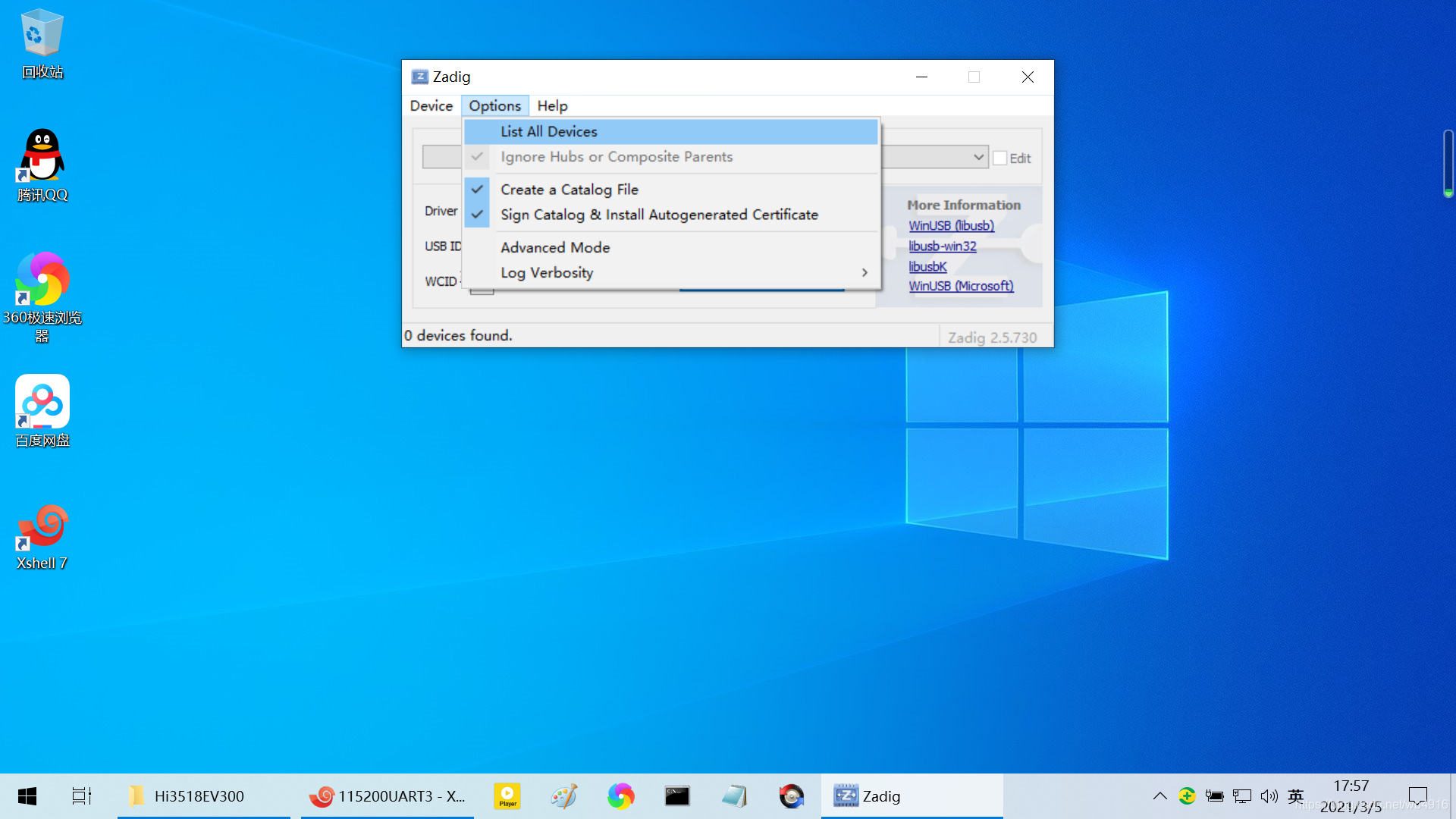Click the volume speaker tray icon
The height and width of the screenshot is (819, 1456).
coord(1269,796)
